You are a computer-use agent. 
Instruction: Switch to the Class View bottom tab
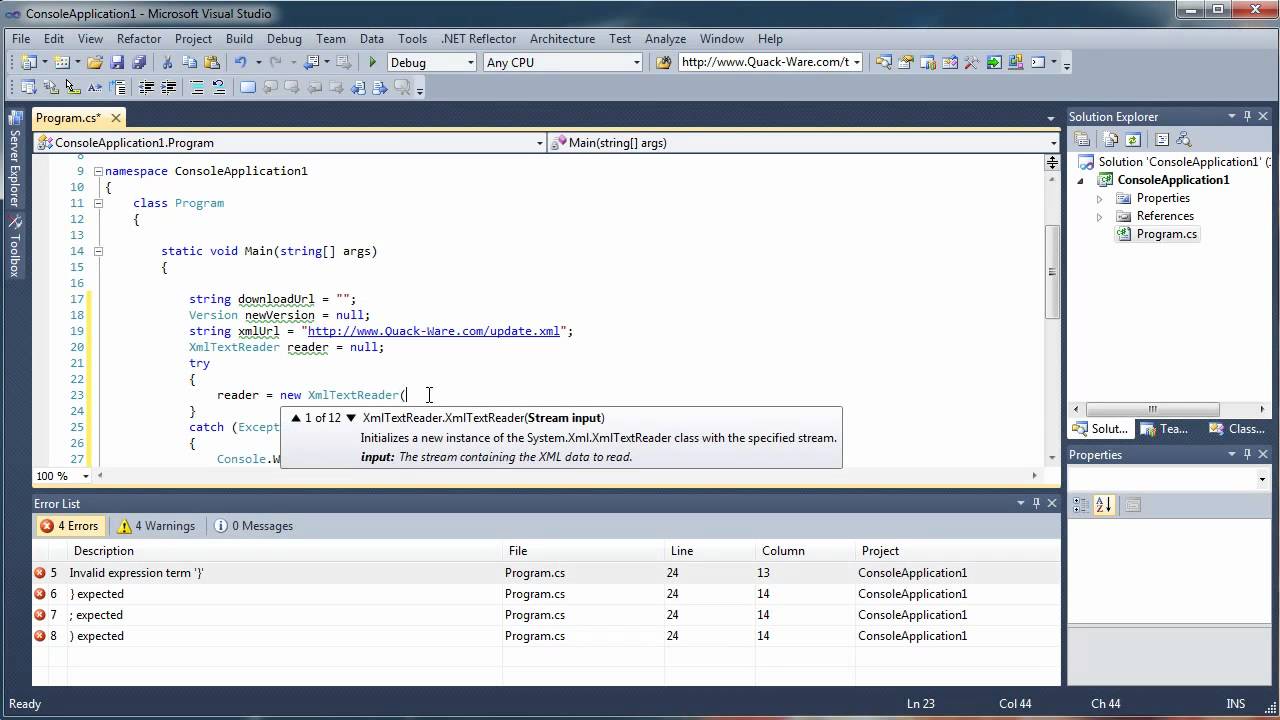click(1237, 428)
